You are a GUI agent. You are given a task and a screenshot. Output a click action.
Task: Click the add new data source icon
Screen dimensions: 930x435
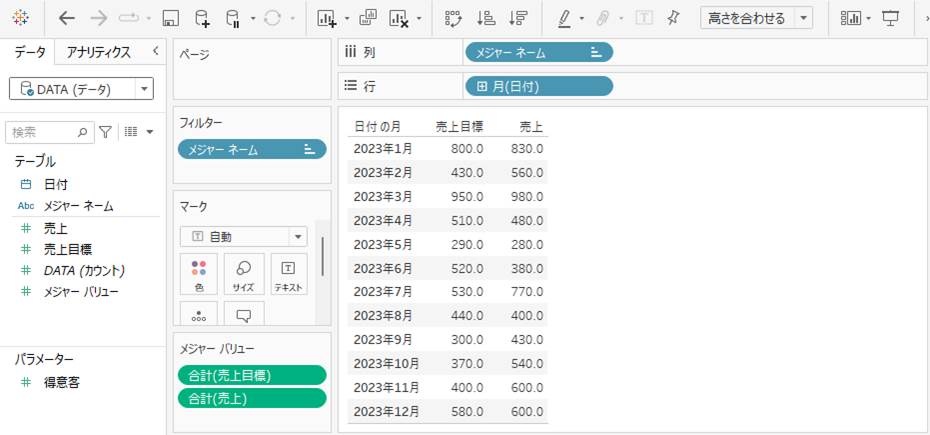pos(202,19)
